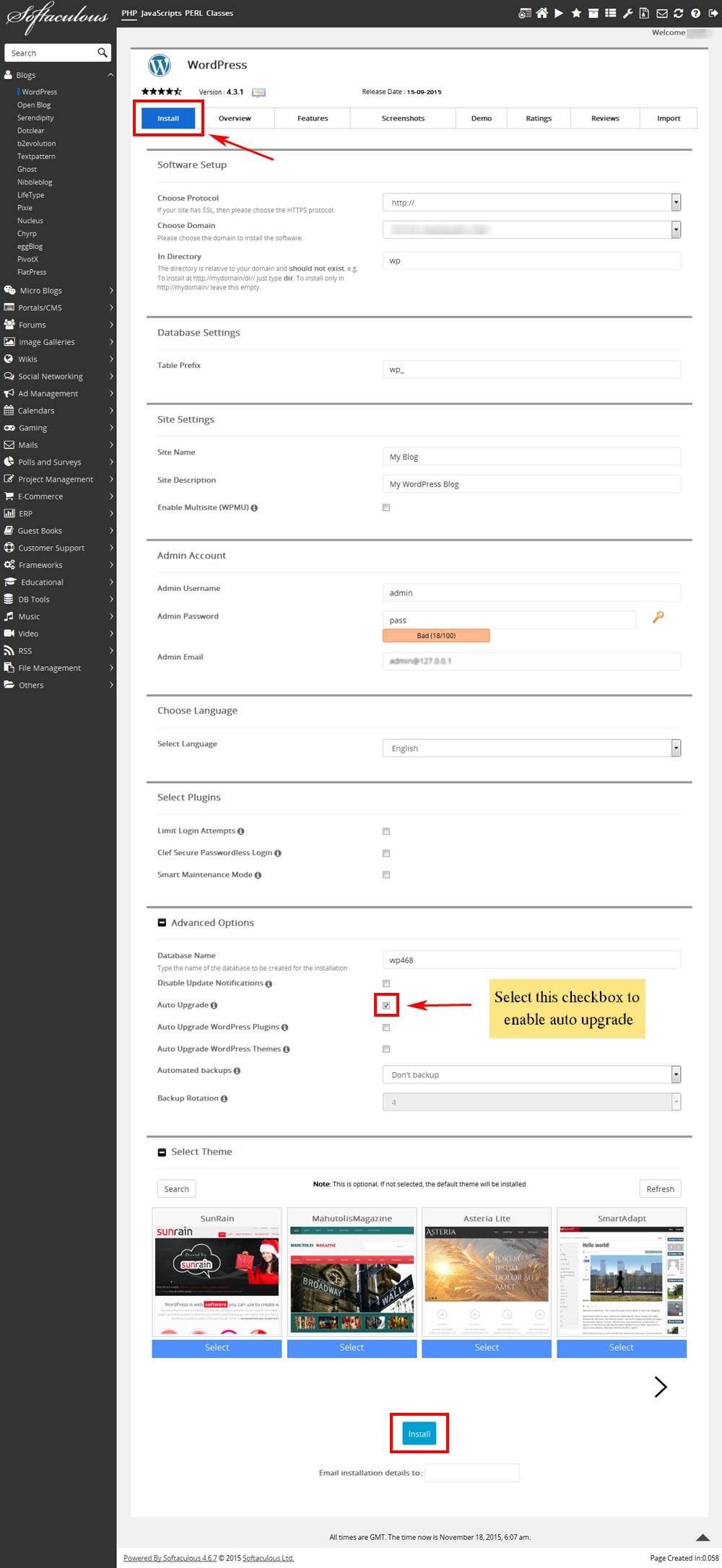Open email settings envelope icon
The image size is (722, 1568).
pyautogui.click(x=662, y=13)
